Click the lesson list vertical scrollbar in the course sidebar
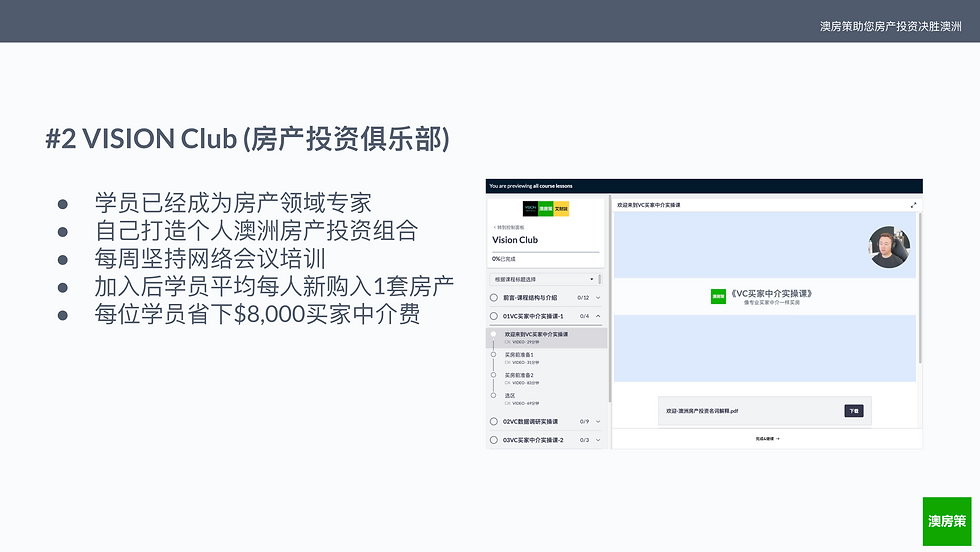980x552 pixels. click(x=609, y=300)
